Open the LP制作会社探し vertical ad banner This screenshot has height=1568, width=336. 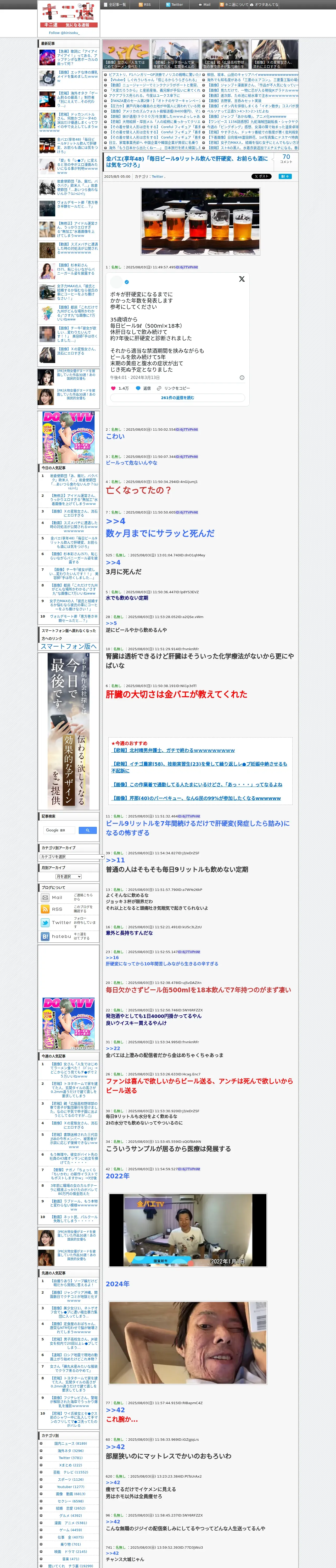[x=68, y=730]
